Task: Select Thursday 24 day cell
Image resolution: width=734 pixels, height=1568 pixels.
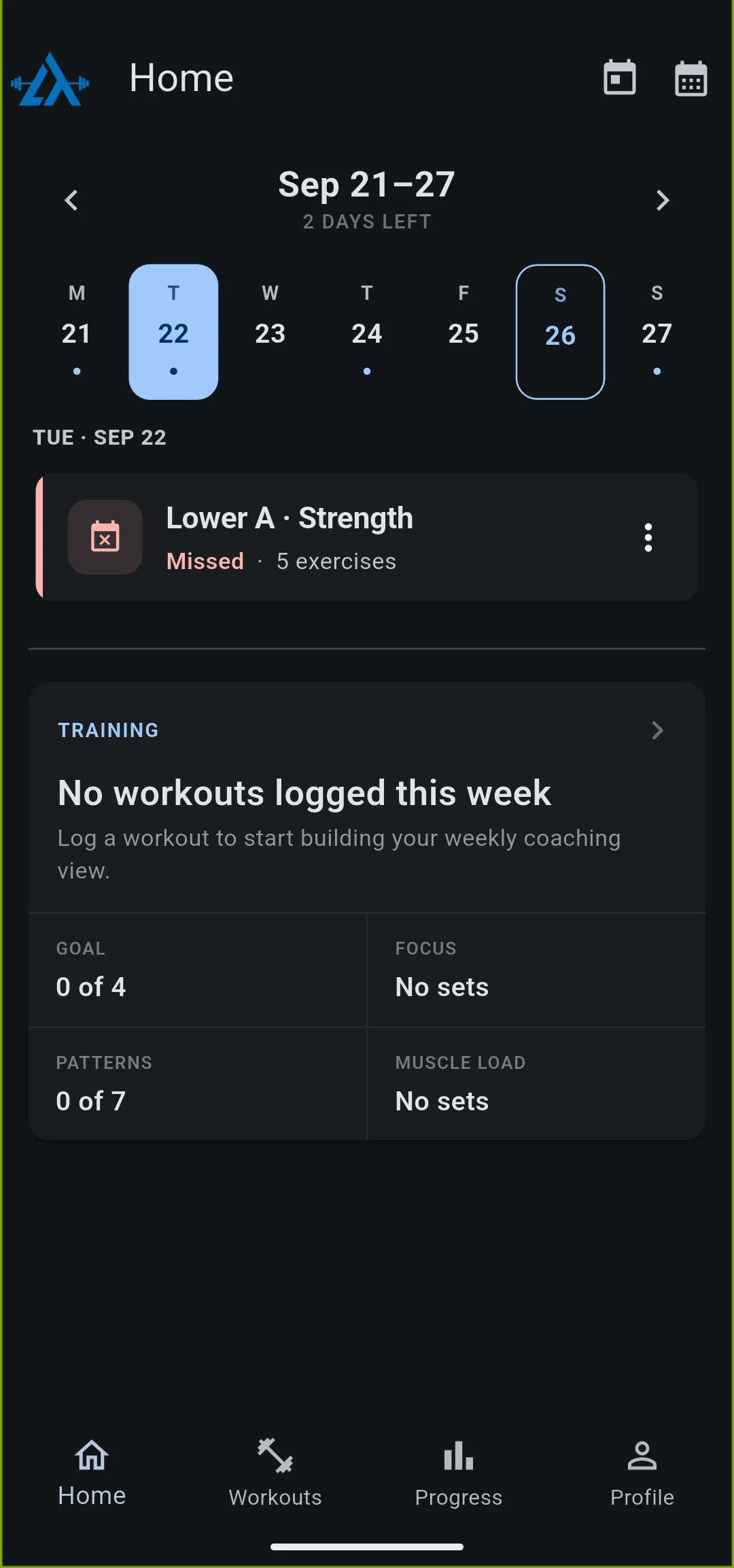Action: coord(367,332)
